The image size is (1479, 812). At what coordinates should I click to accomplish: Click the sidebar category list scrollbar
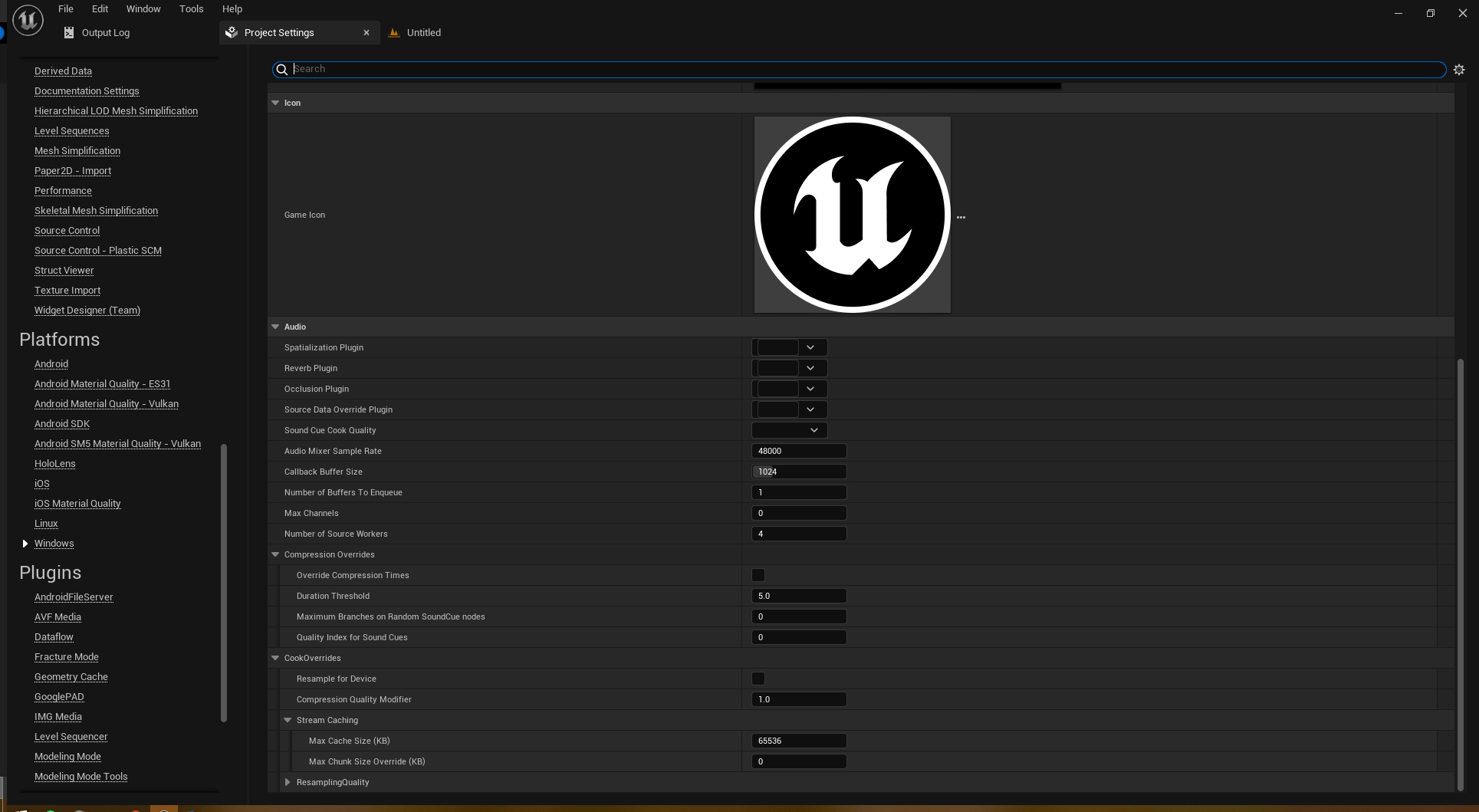(x=224, y=583)
